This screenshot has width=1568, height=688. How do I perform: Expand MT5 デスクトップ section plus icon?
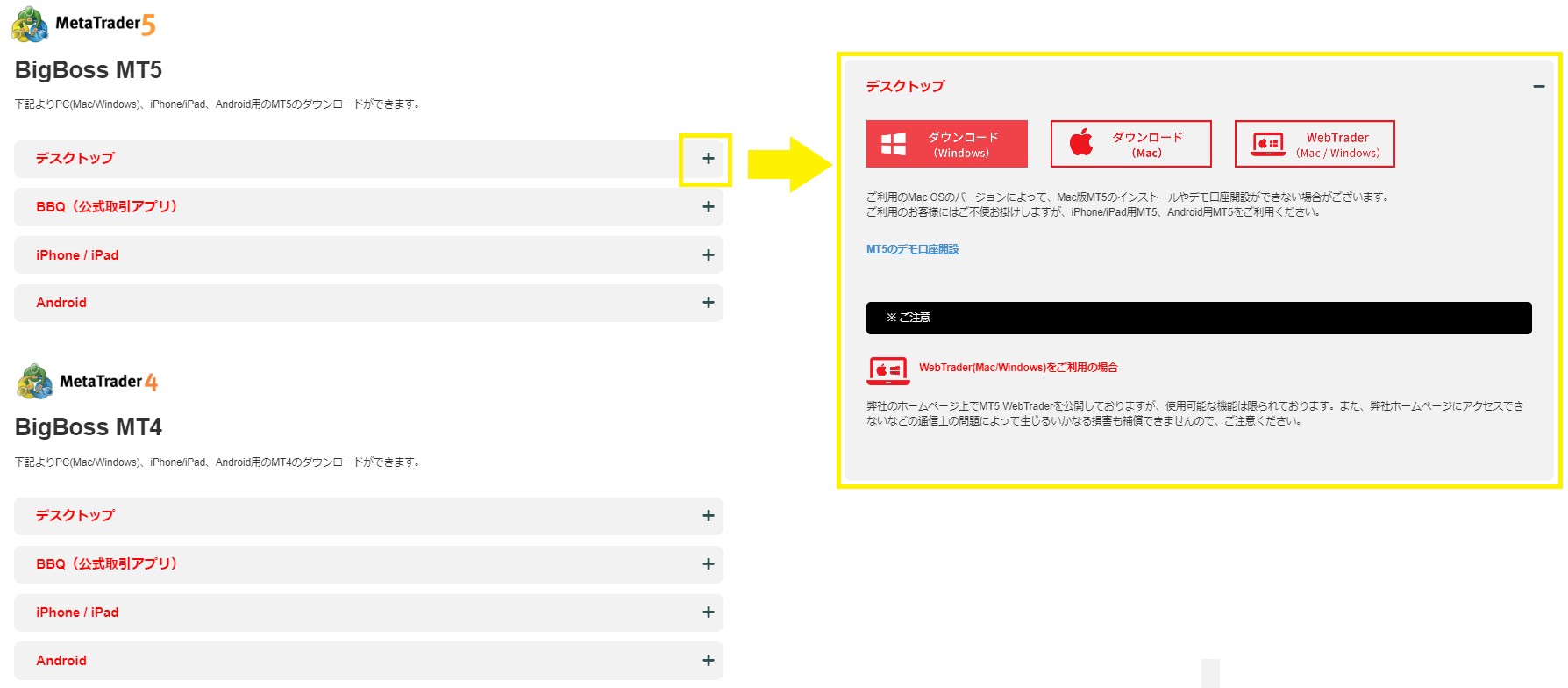(709, 159)
